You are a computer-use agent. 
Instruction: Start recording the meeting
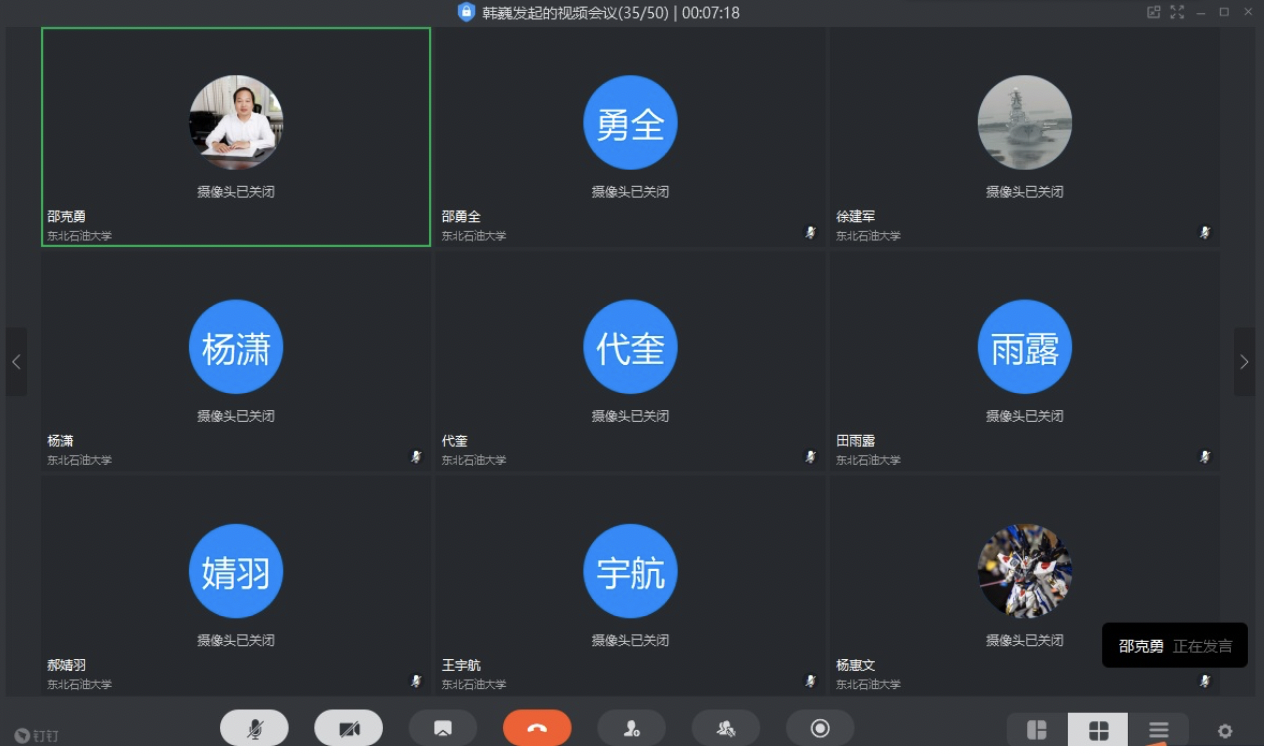[820, 728]
